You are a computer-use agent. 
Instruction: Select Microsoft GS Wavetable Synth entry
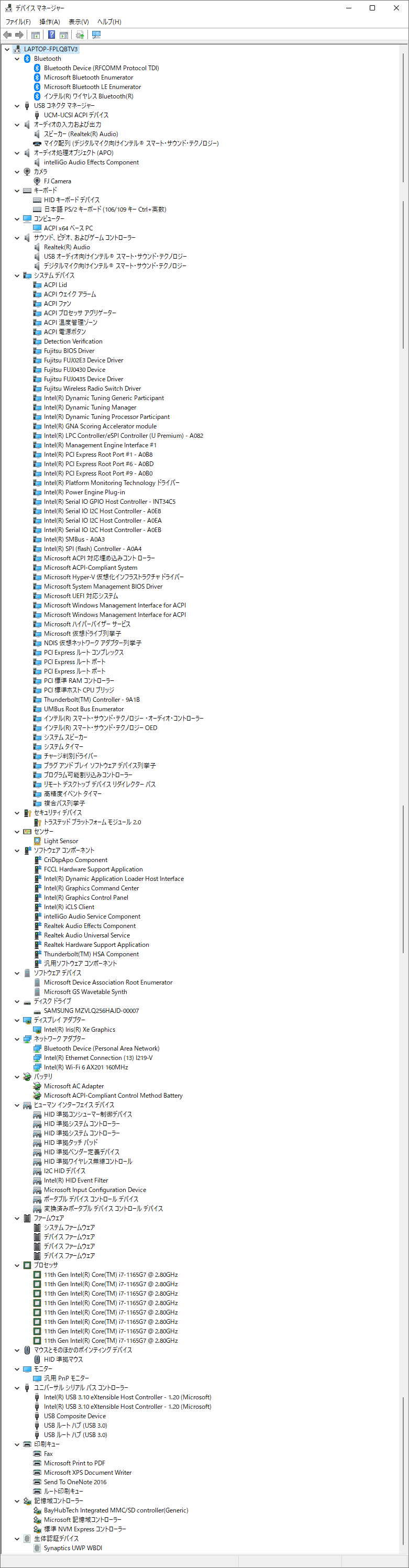point(85,991)
